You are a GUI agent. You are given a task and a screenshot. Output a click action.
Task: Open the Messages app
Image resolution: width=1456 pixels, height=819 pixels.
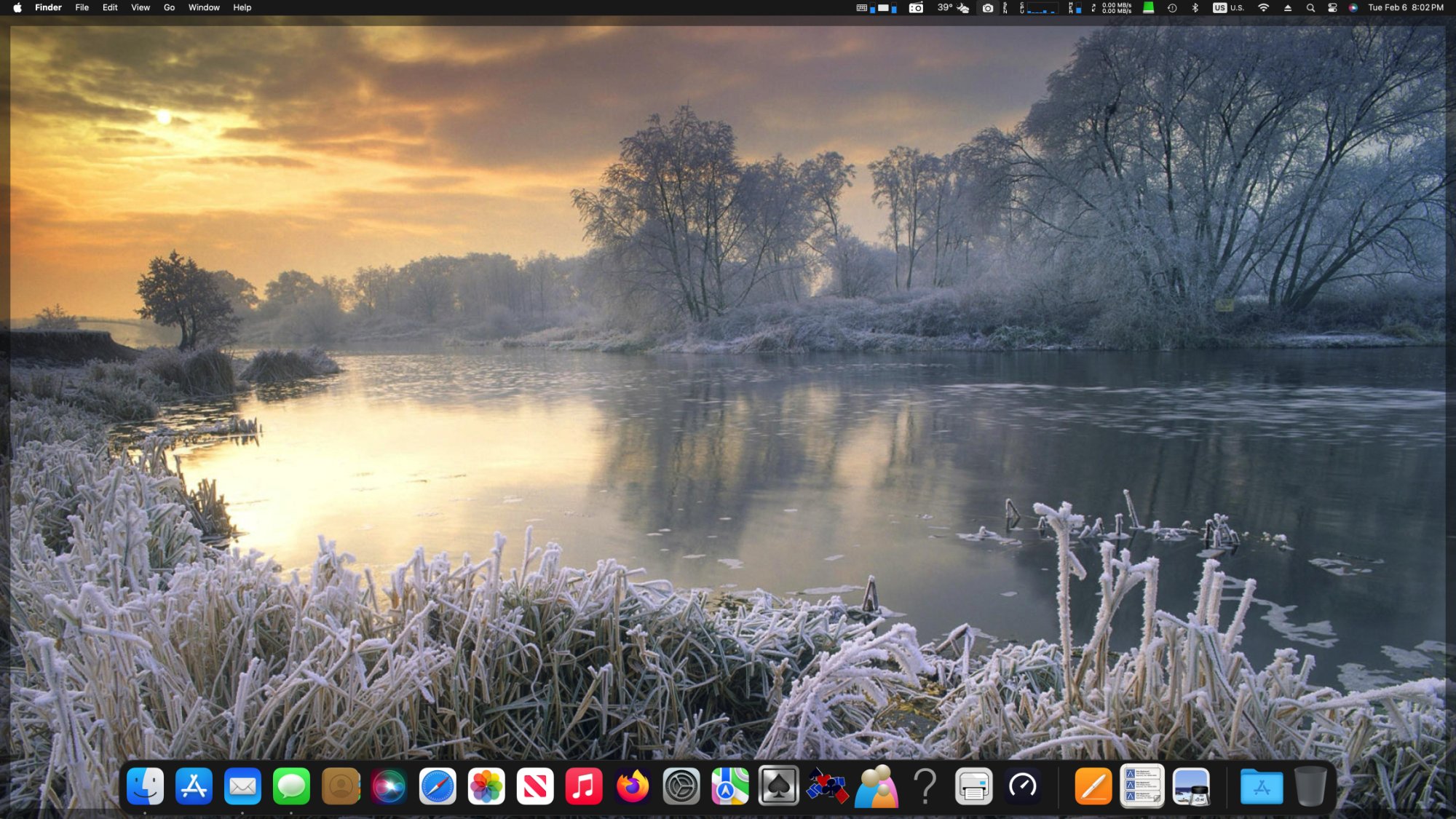click(291, 786)
